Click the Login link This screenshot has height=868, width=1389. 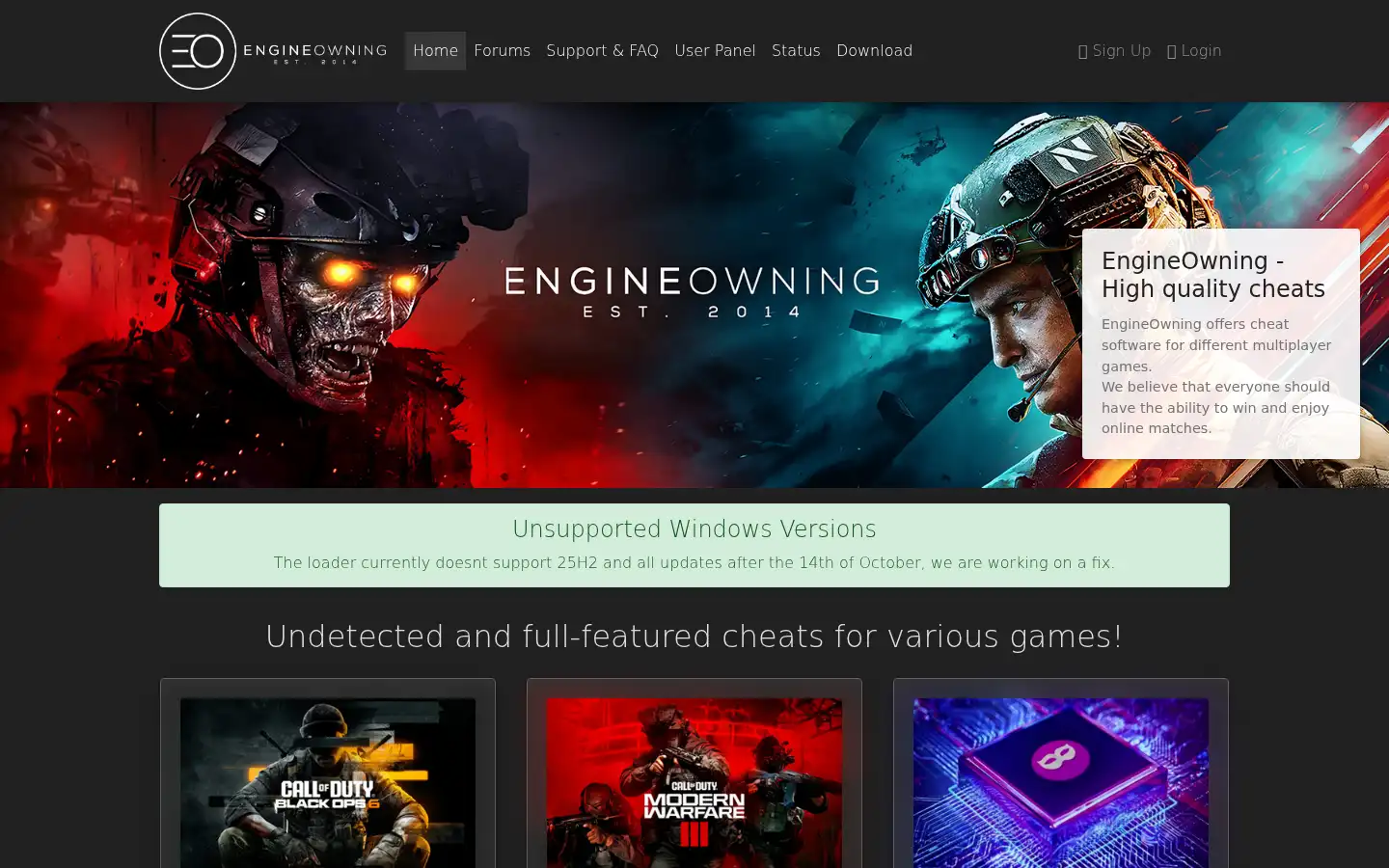click(1194, 51)
